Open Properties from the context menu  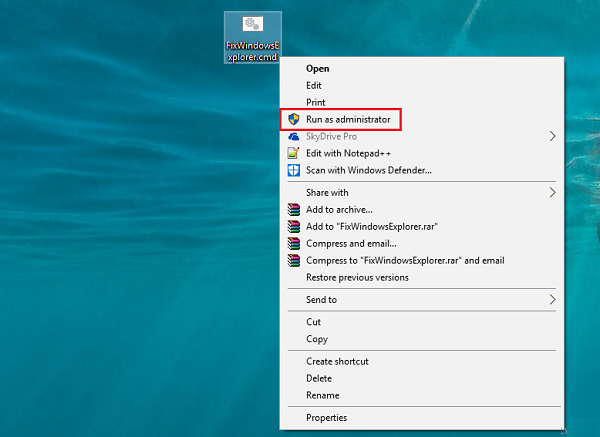point(327,418)
